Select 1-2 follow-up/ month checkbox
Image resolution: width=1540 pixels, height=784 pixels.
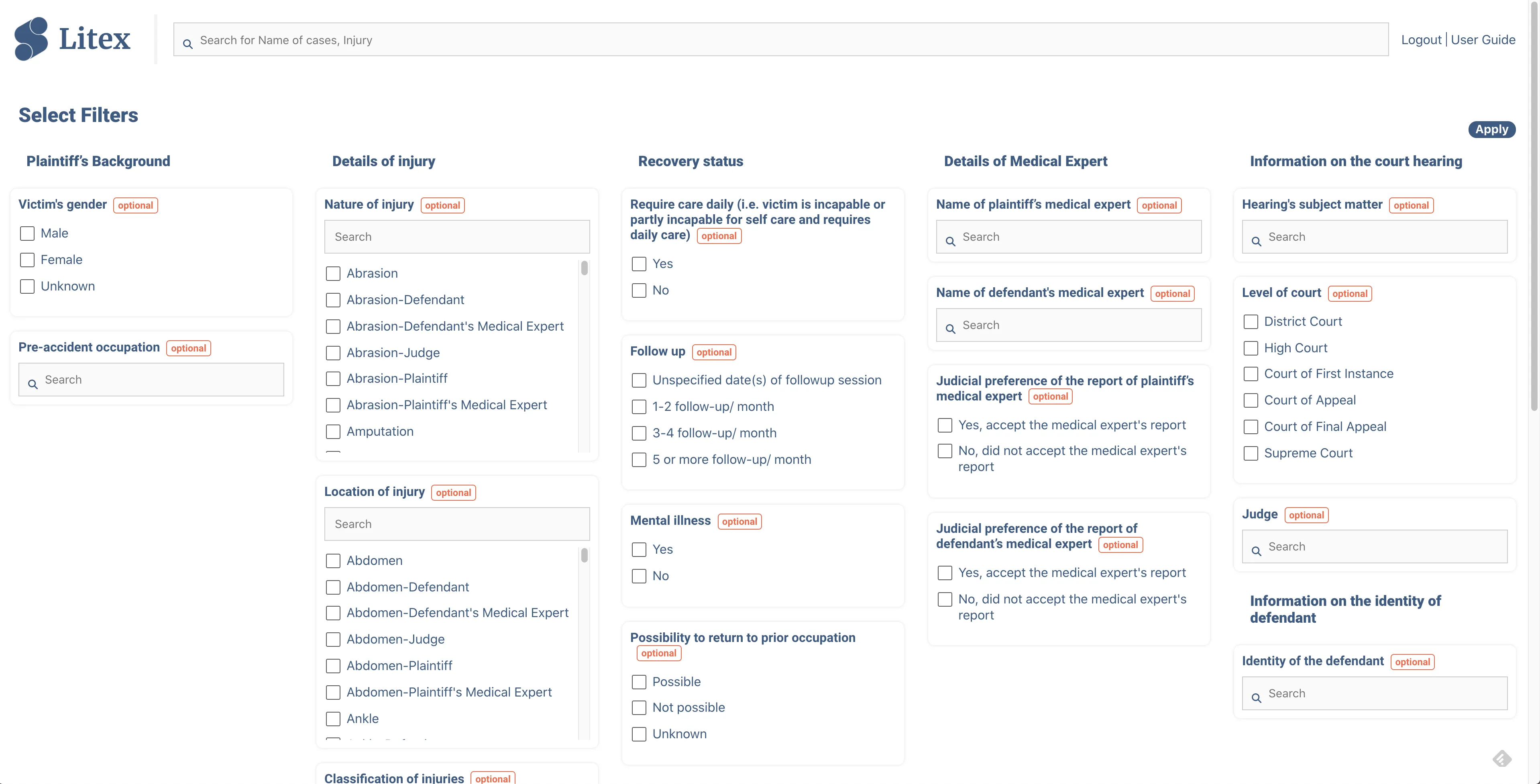639,406
